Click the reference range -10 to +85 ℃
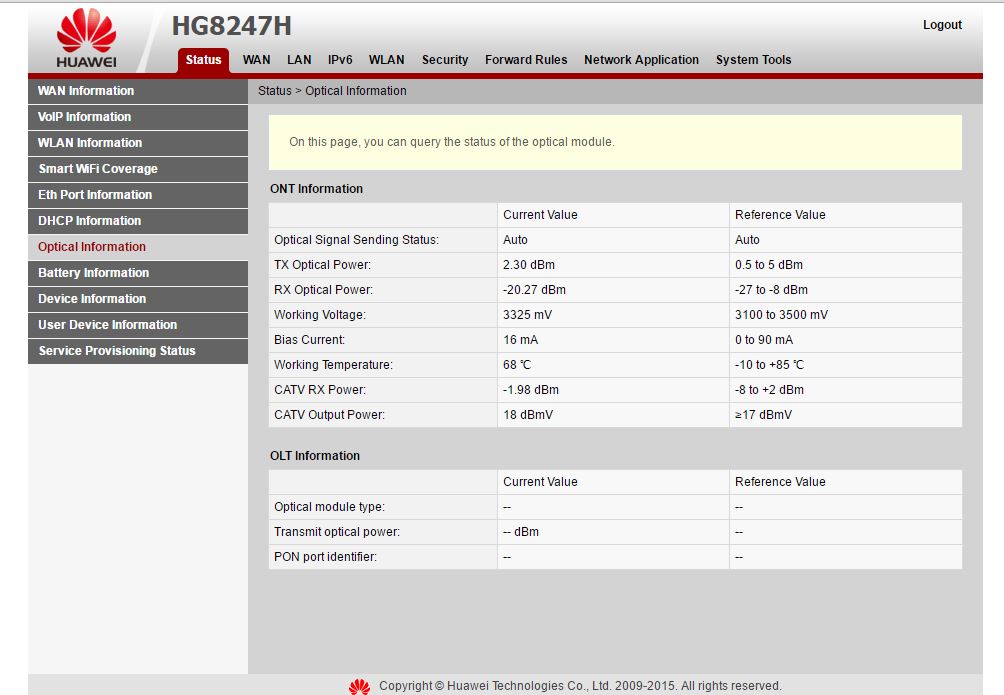Viewport: 1004px width, 695px height. (769, 365)
